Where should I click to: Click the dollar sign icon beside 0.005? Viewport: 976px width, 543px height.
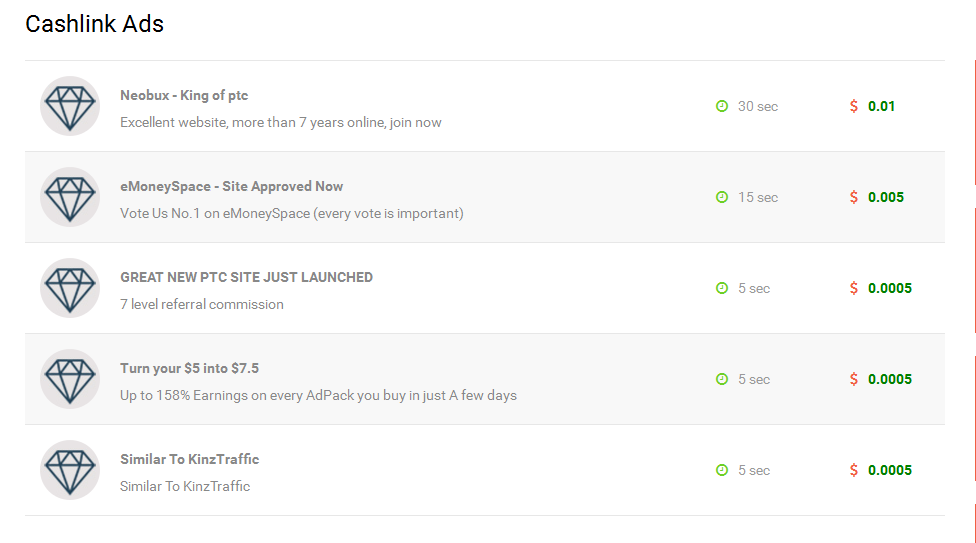tap(853, 197)
